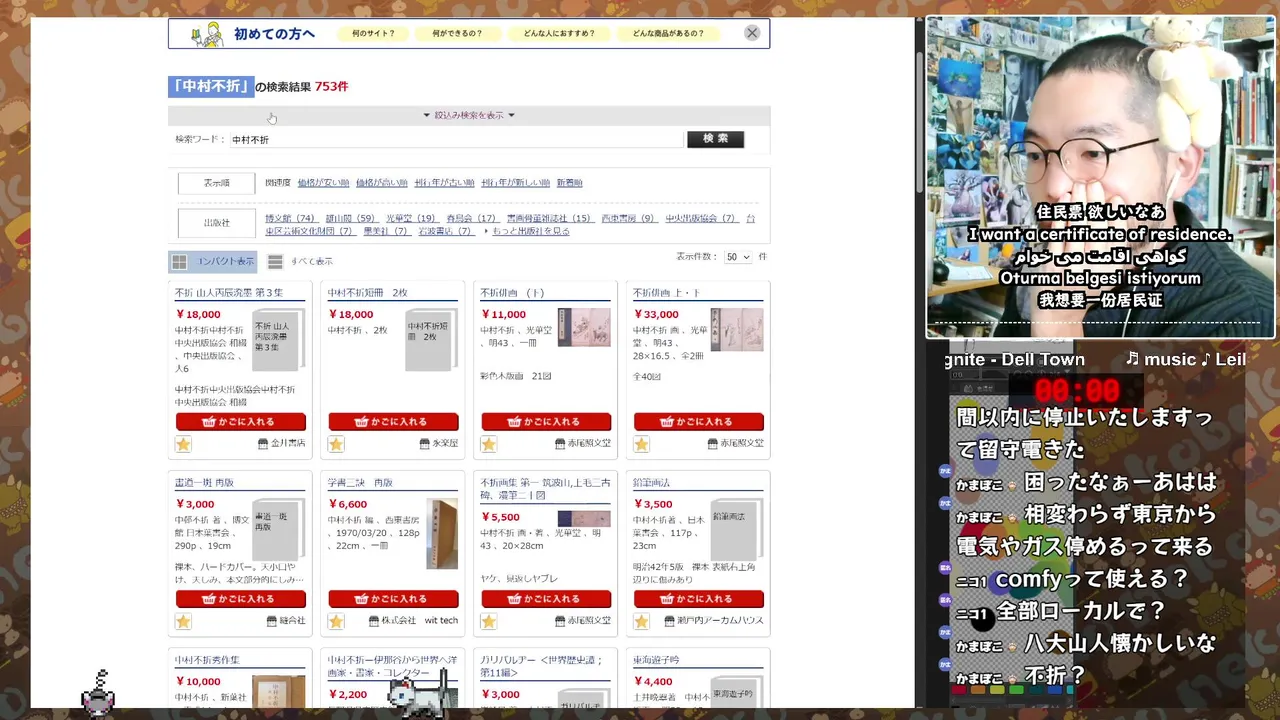Screen dimensions: 1280x720
Task: Click the black 検索 search button
Action: coord(716,139)
